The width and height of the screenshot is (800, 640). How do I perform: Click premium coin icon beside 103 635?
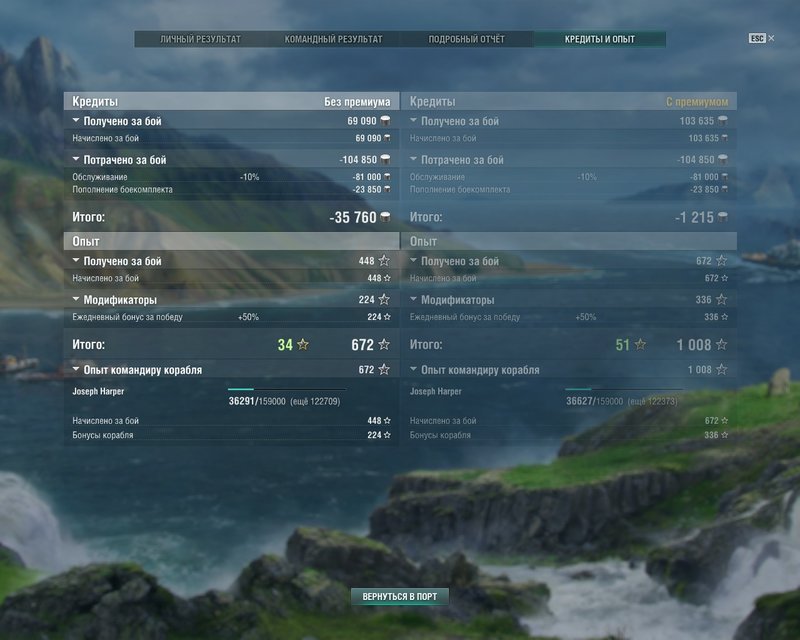pos(723,121)
